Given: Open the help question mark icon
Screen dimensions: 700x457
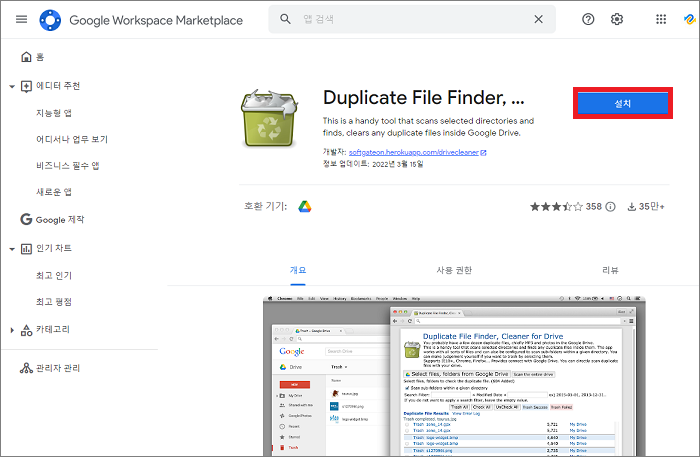Looking at the screenshot, I should pyautogui.click(x=588, y=19).
